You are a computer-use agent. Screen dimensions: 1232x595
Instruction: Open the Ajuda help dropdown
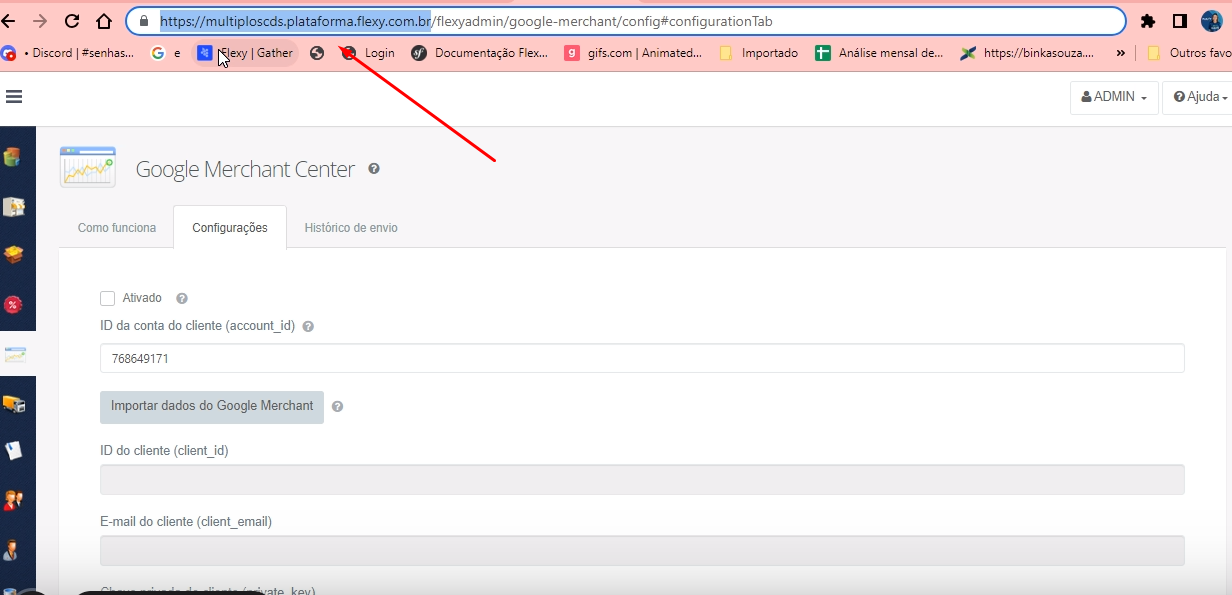click(1199, 97)
